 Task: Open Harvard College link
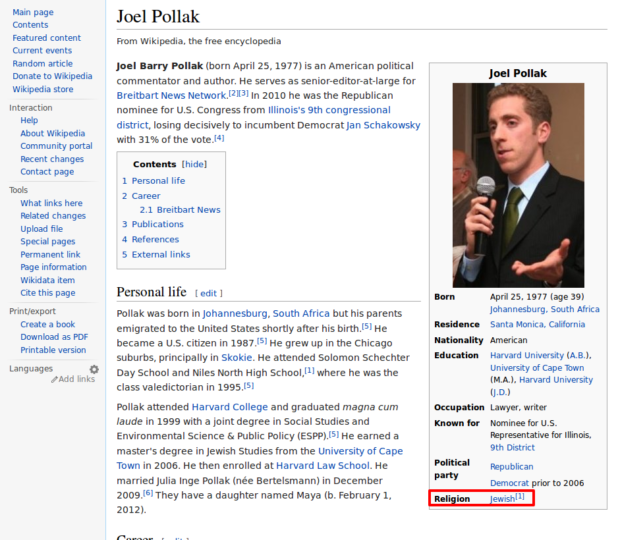tap(230, 407)
